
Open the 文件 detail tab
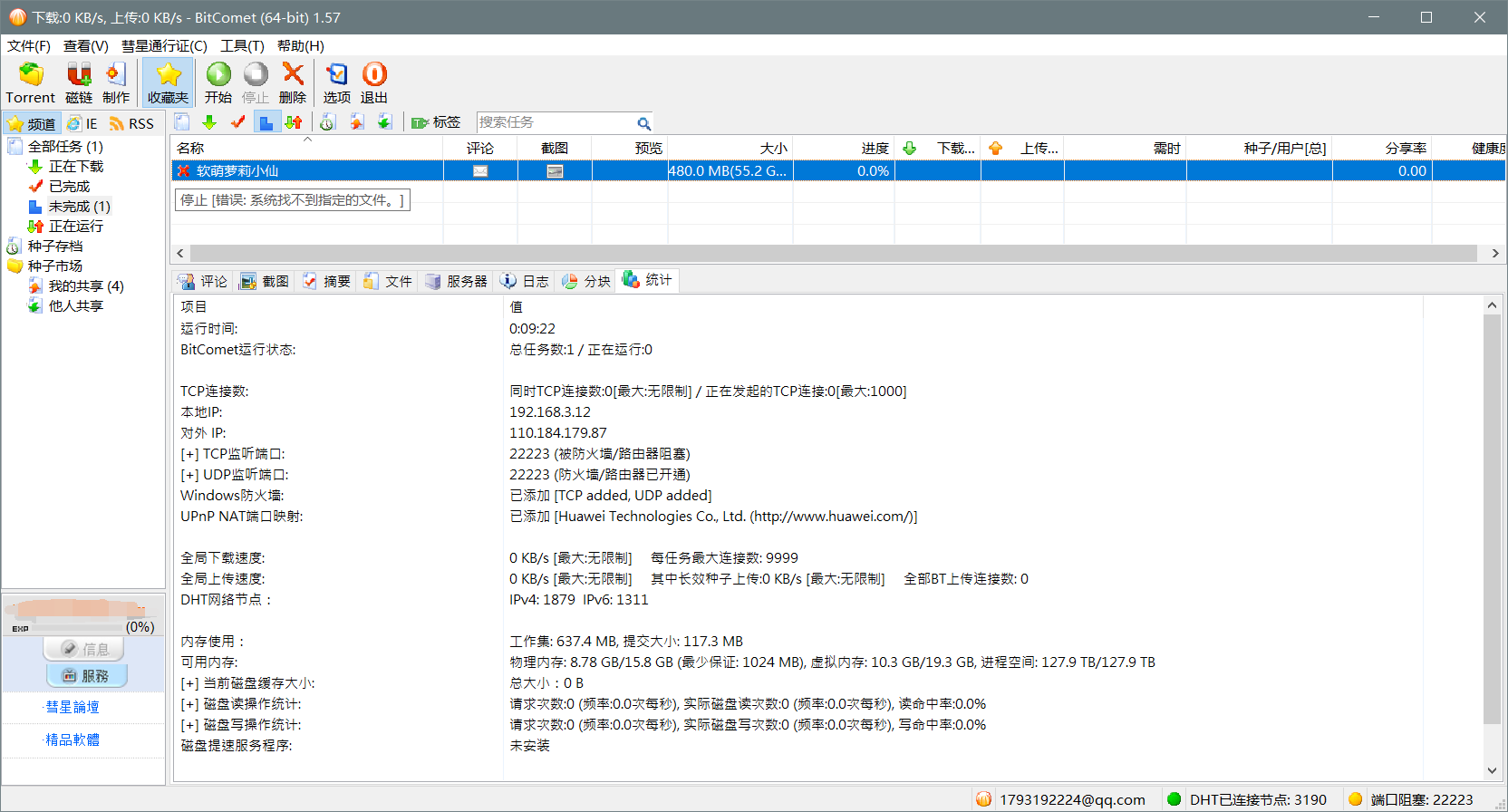point(388,281)
